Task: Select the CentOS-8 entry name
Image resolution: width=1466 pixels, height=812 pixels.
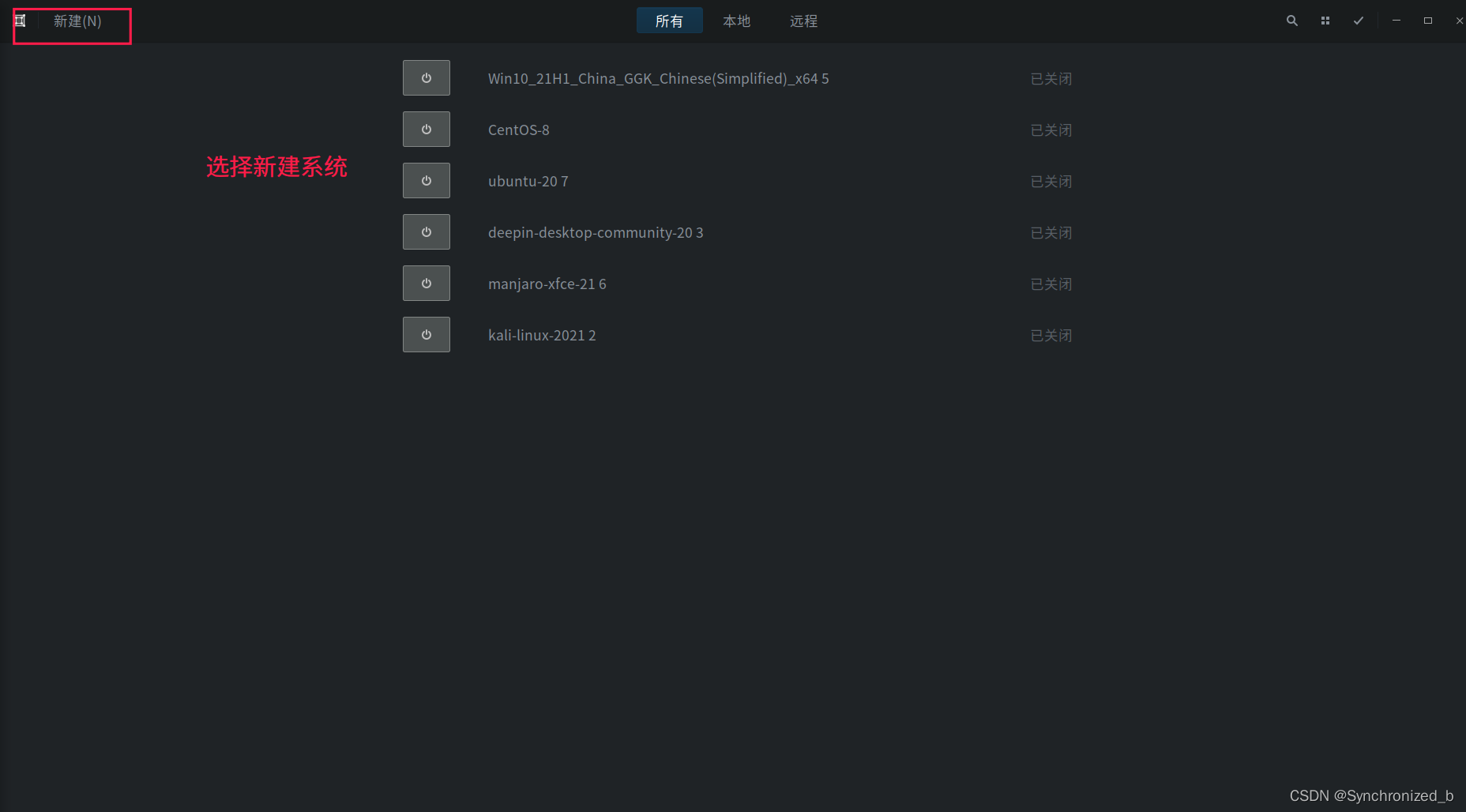Action: click(x=519, y=130)
